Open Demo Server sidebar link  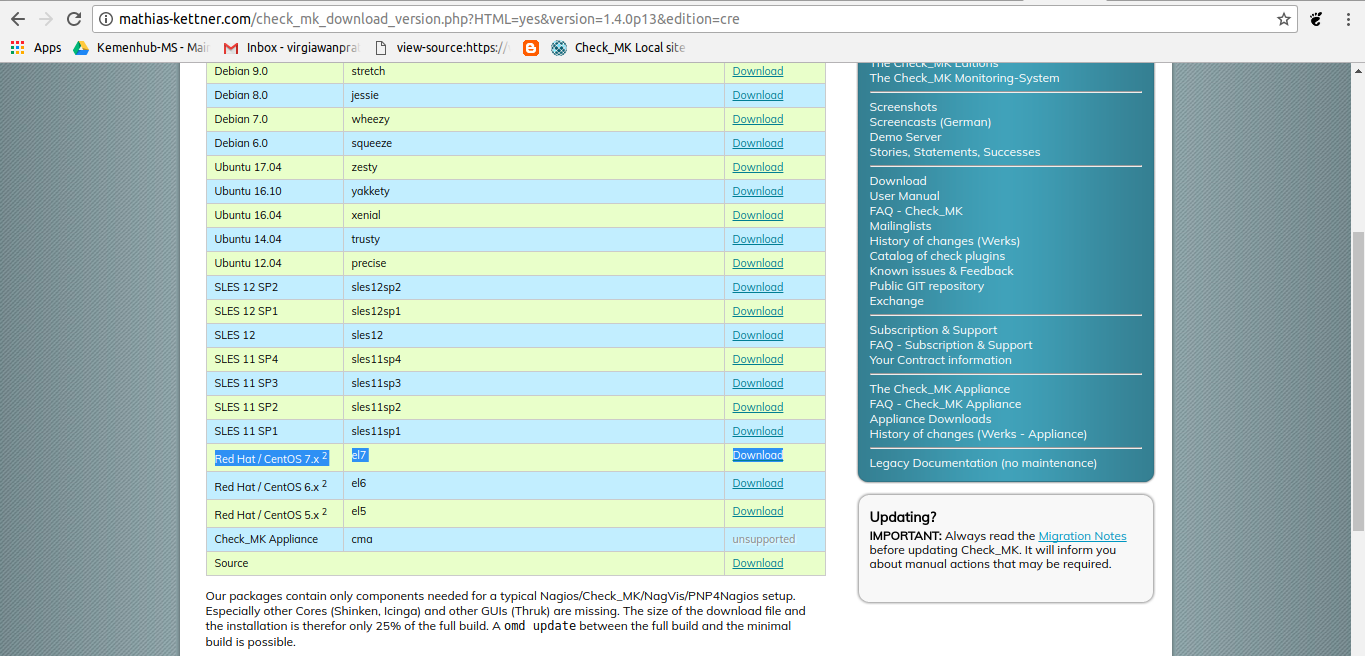(905, 137)
